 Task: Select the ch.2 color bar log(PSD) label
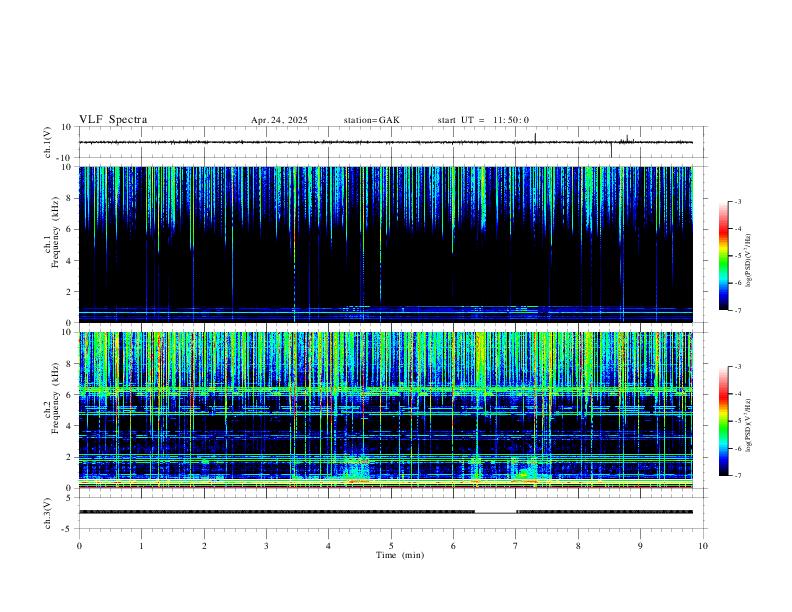click(x=749, y=426)
